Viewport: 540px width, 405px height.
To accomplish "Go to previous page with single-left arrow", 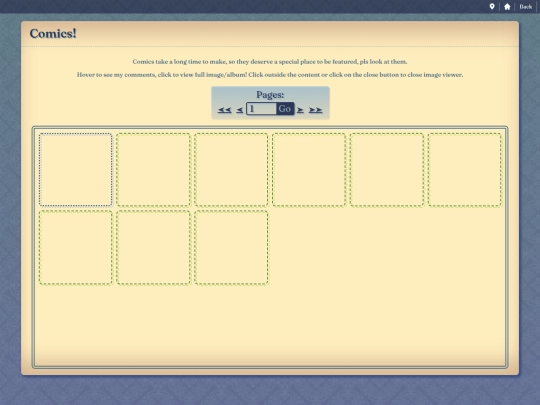I will point(240,110).
